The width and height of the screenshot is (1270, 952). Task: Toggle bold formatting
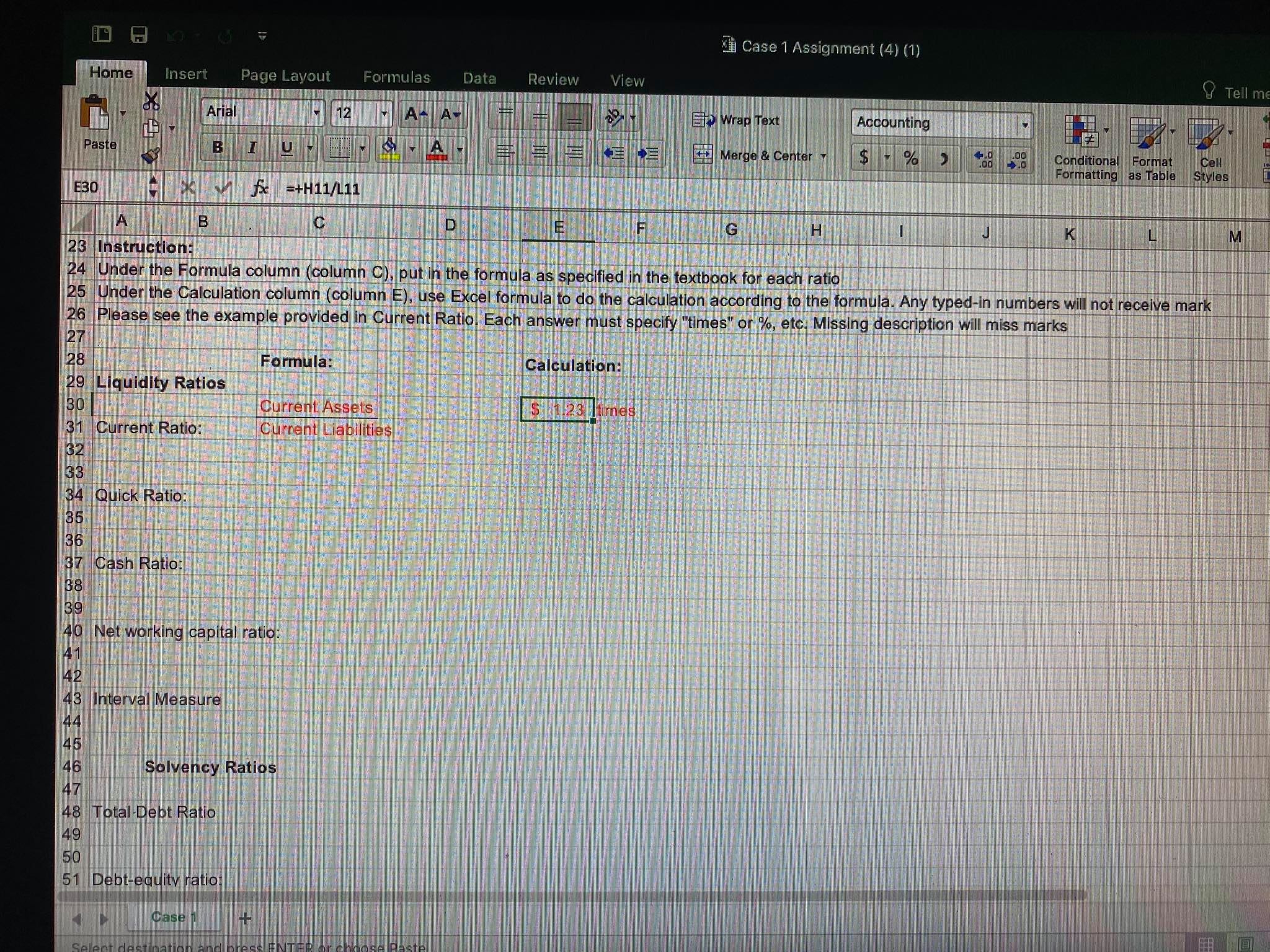coord(217,148)
